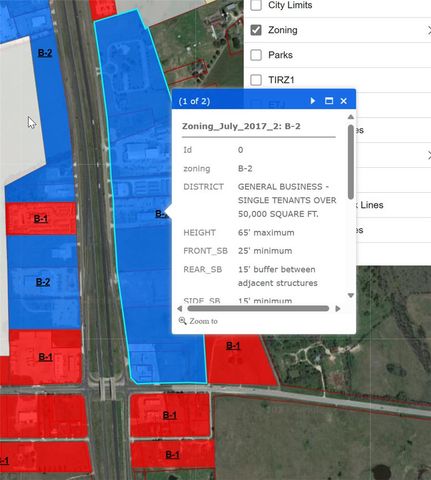Click the Zoom to magnifier icon
This screenshot has width=431, height=480.
tap(182, 321)
